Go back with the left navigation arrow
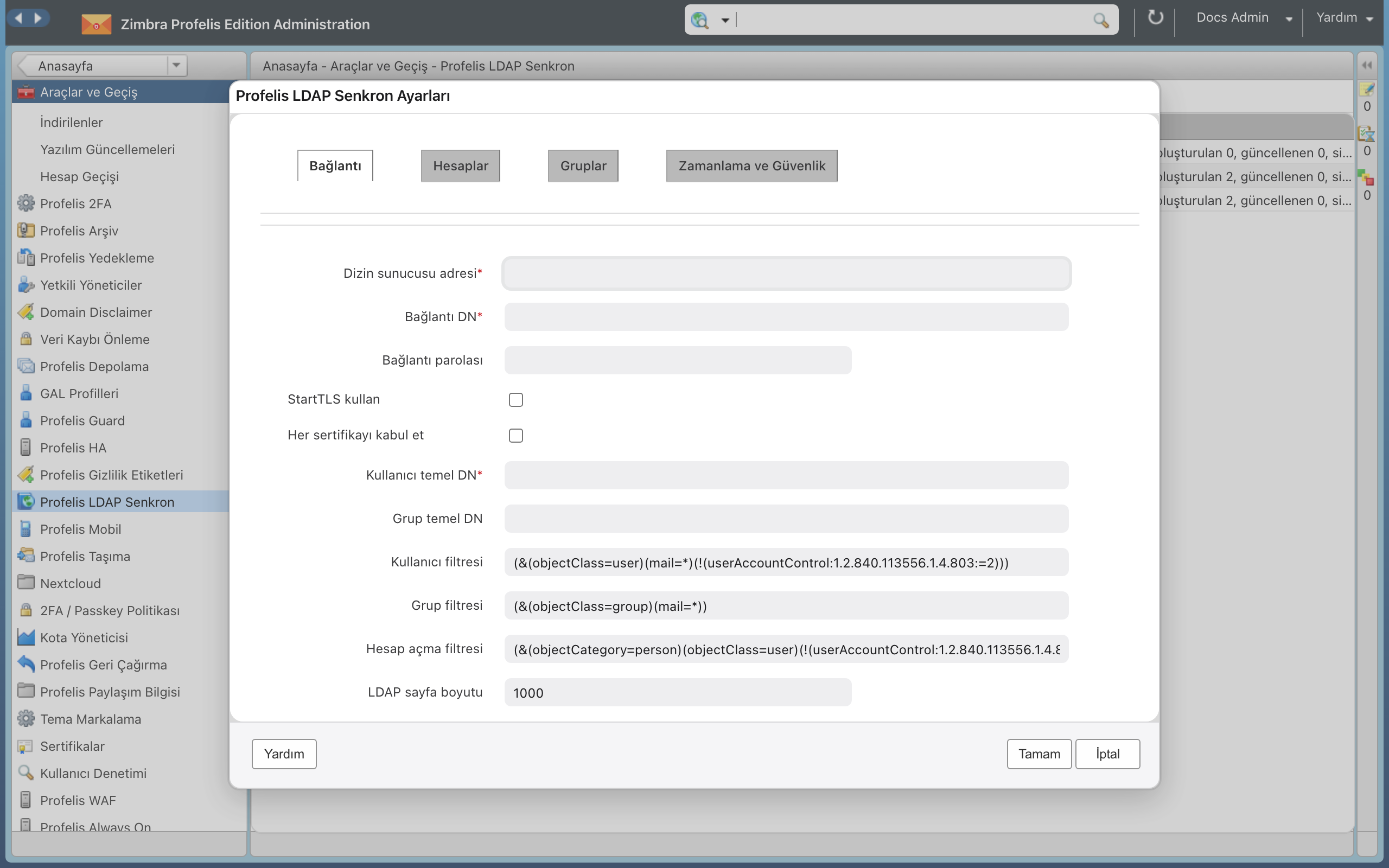Image resolution: width=1389 pixels, height=868 pixels. click(19, 18)
